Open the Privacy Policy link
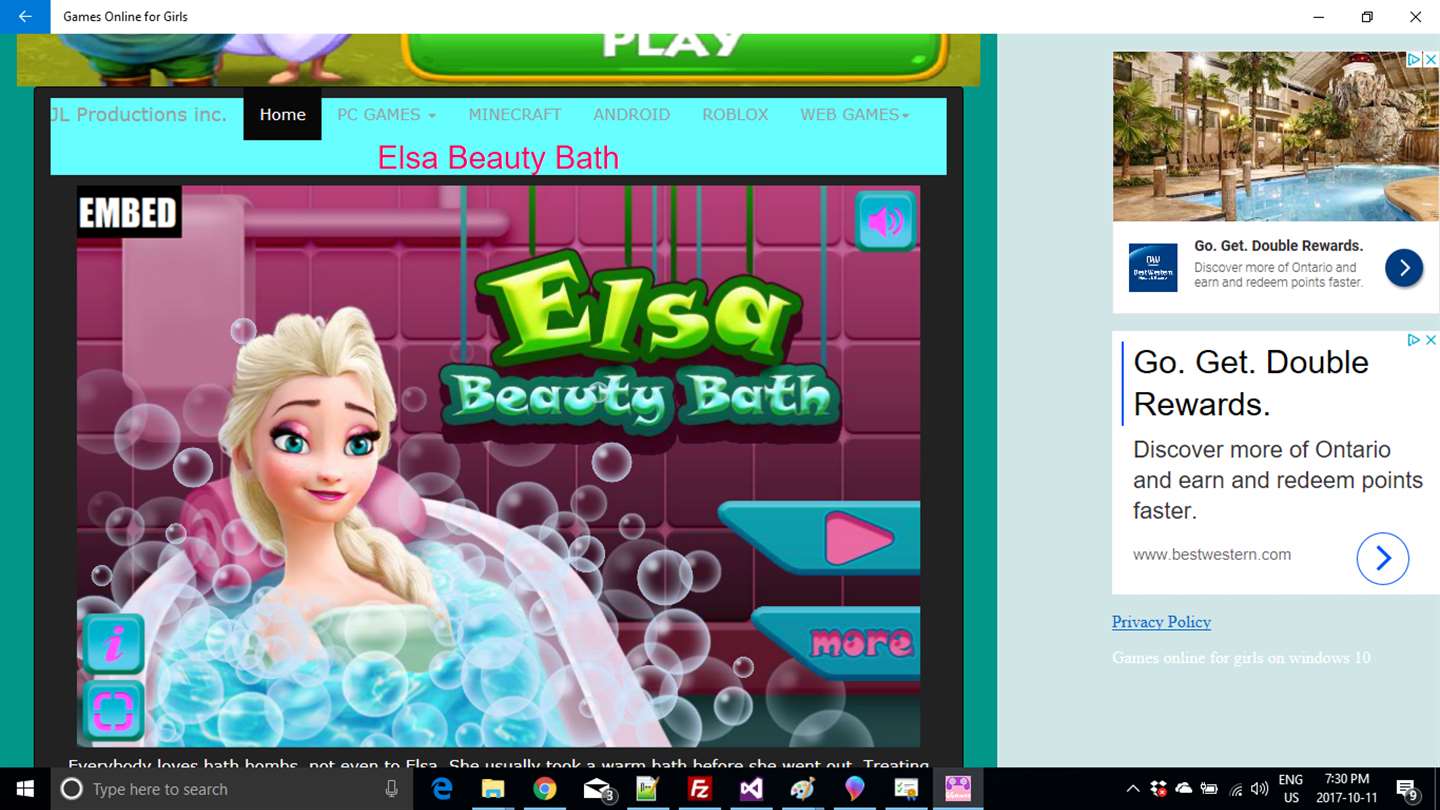The image size is (1440, 810). click(x=1161, y=622)
